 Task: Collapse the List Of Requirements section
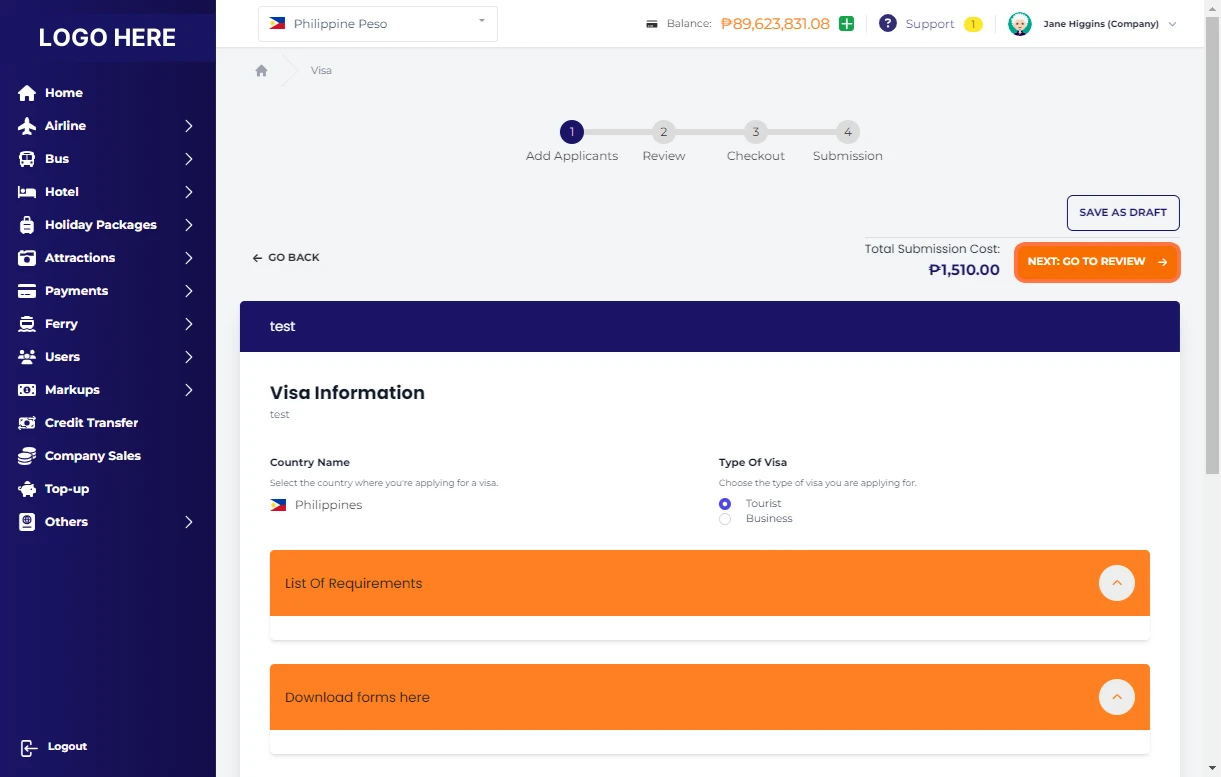pos(1116,583)
